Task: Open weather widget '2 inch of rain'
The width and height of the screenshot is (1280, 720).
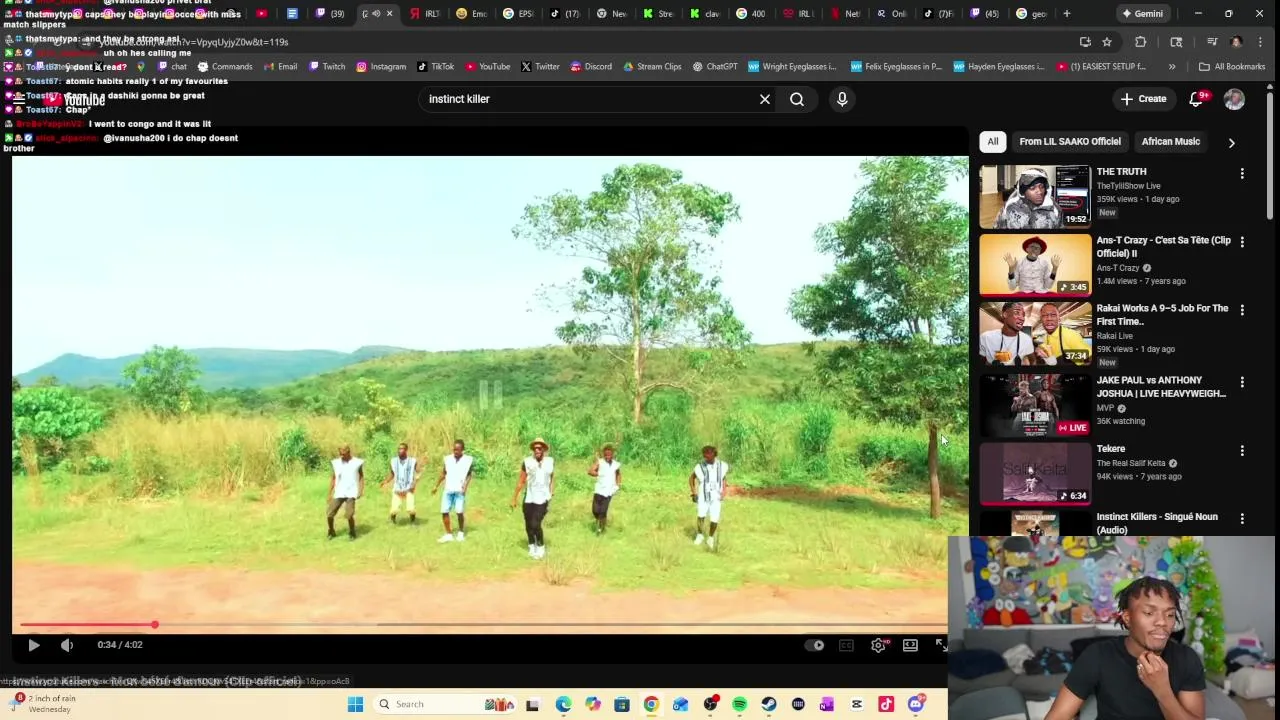Action: tap(44, 704)
